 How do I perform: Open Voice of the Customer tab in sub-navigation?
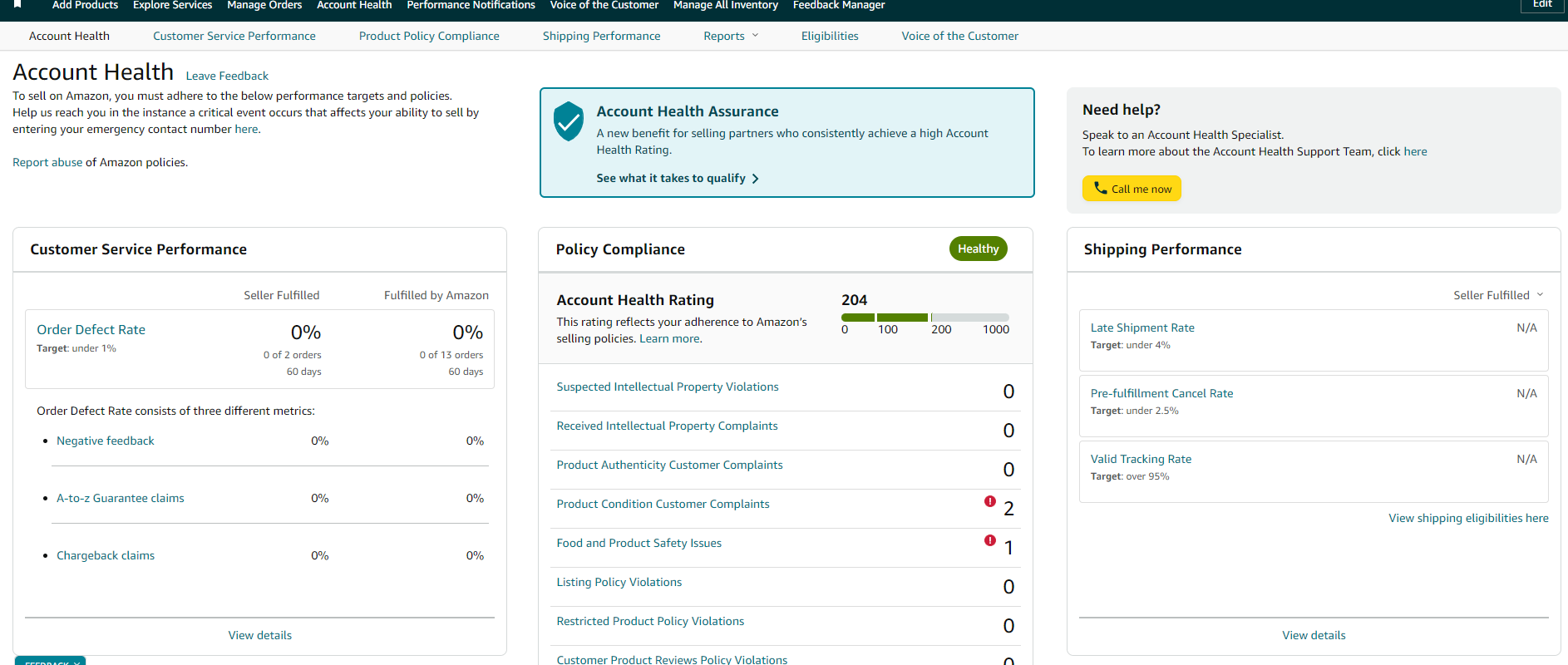click(x=959, y=36)
